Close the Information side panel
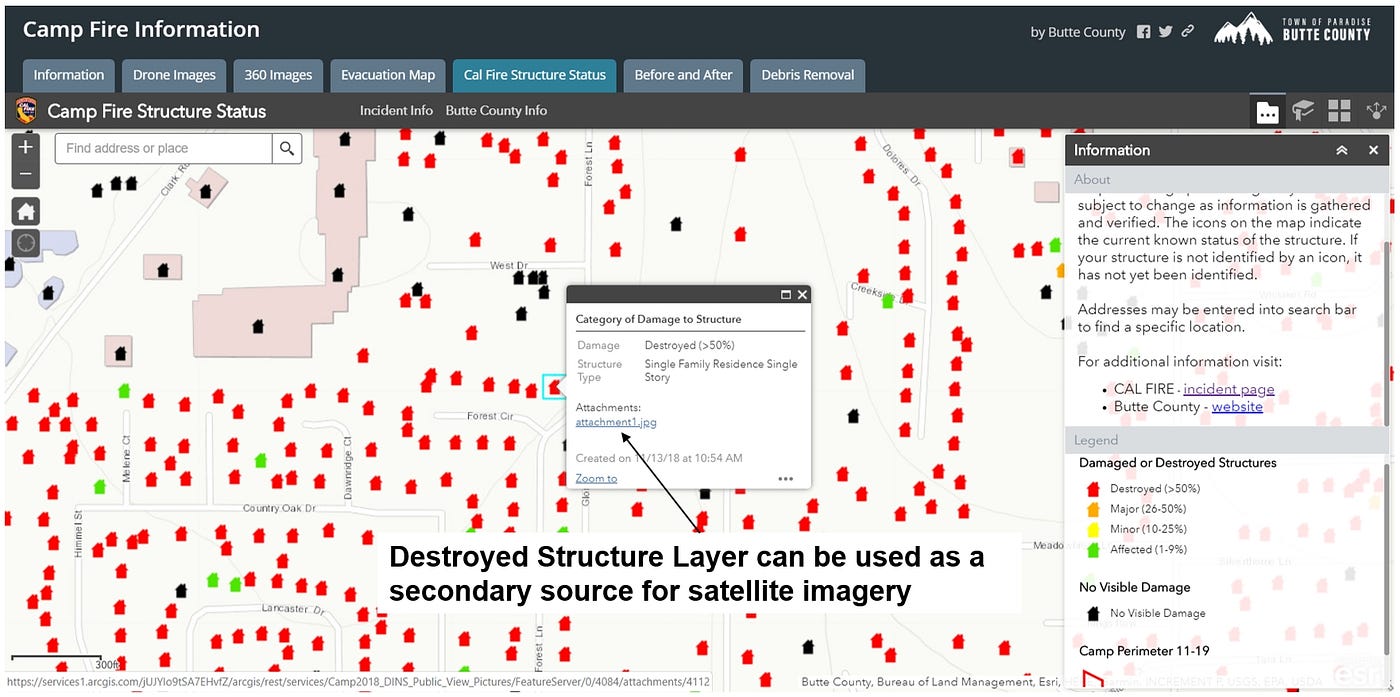 pyautogui.click(x=1374, y=150)
